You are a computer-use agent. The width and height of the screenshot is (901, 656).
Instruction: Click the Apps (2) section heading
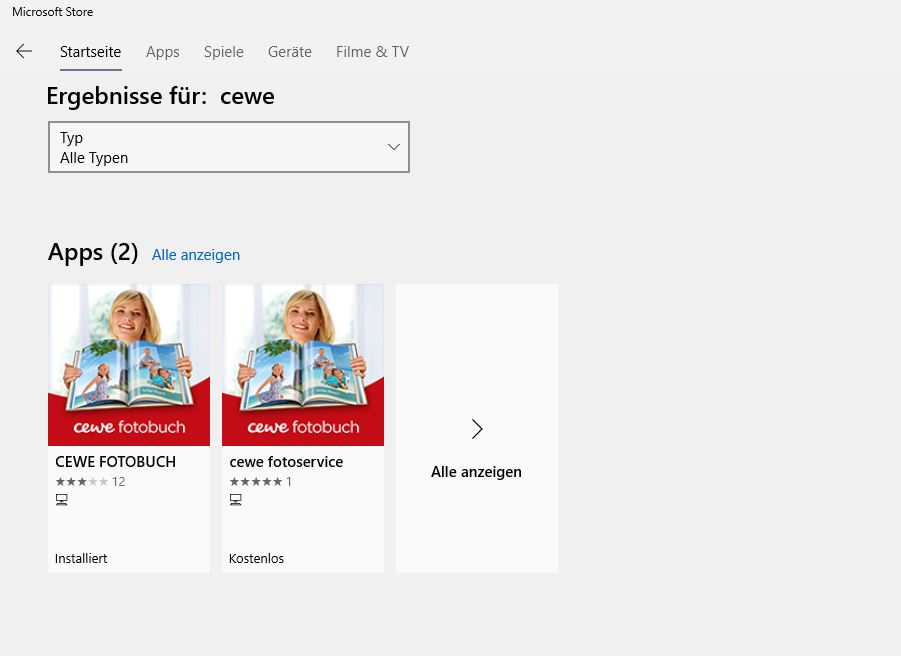point(93,252)
